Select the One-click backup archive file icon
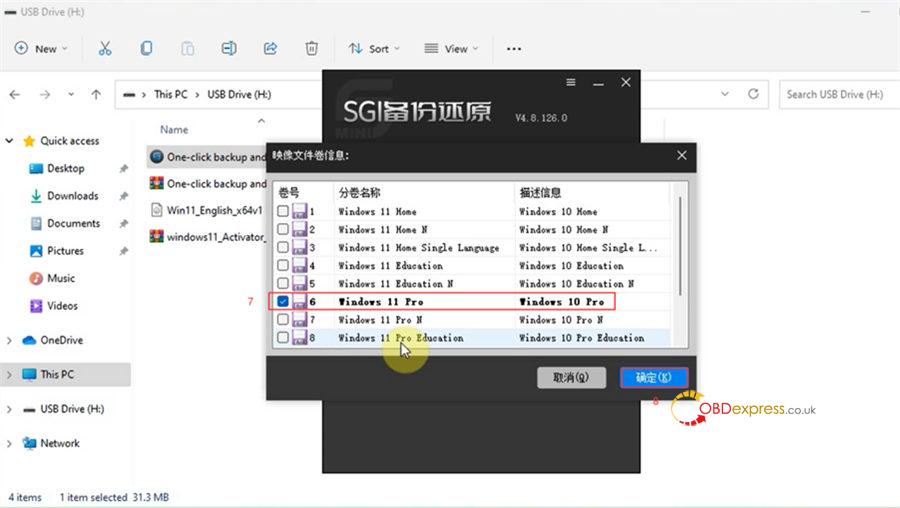 pos(156,184)
